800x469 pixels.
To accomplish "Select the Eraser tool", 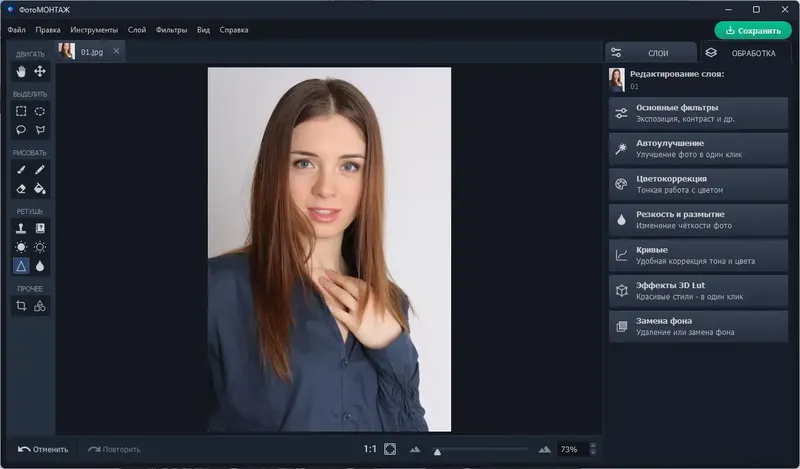I will tap(21, 189).
